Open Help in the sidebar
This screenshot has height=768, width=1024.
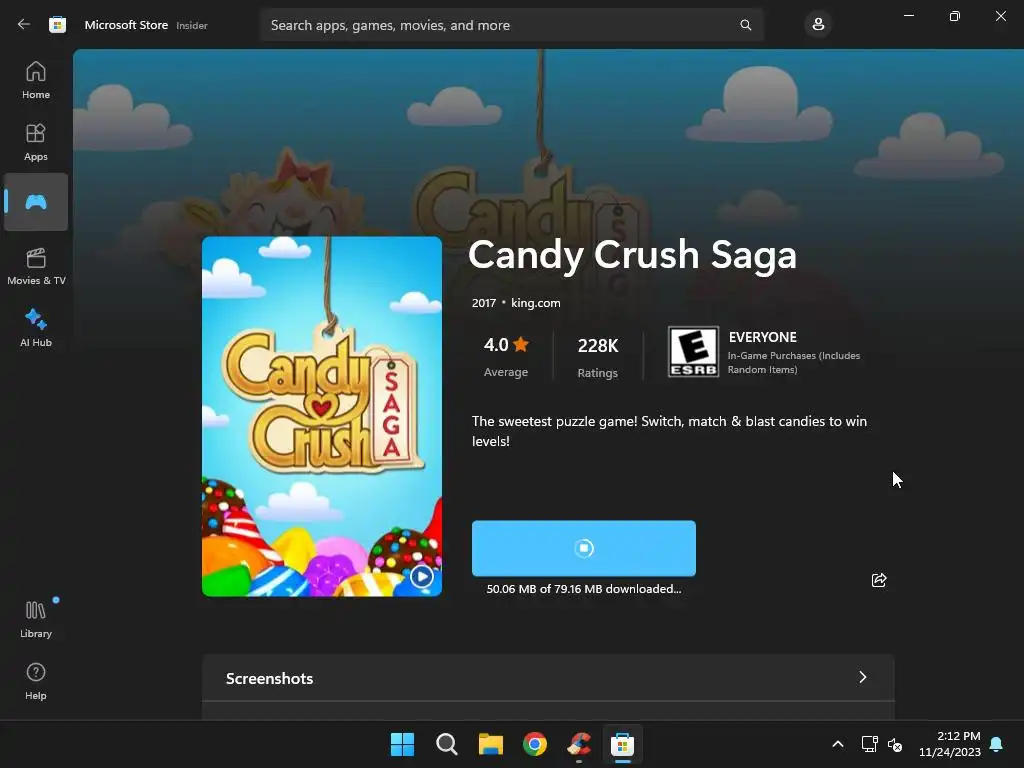36,681
